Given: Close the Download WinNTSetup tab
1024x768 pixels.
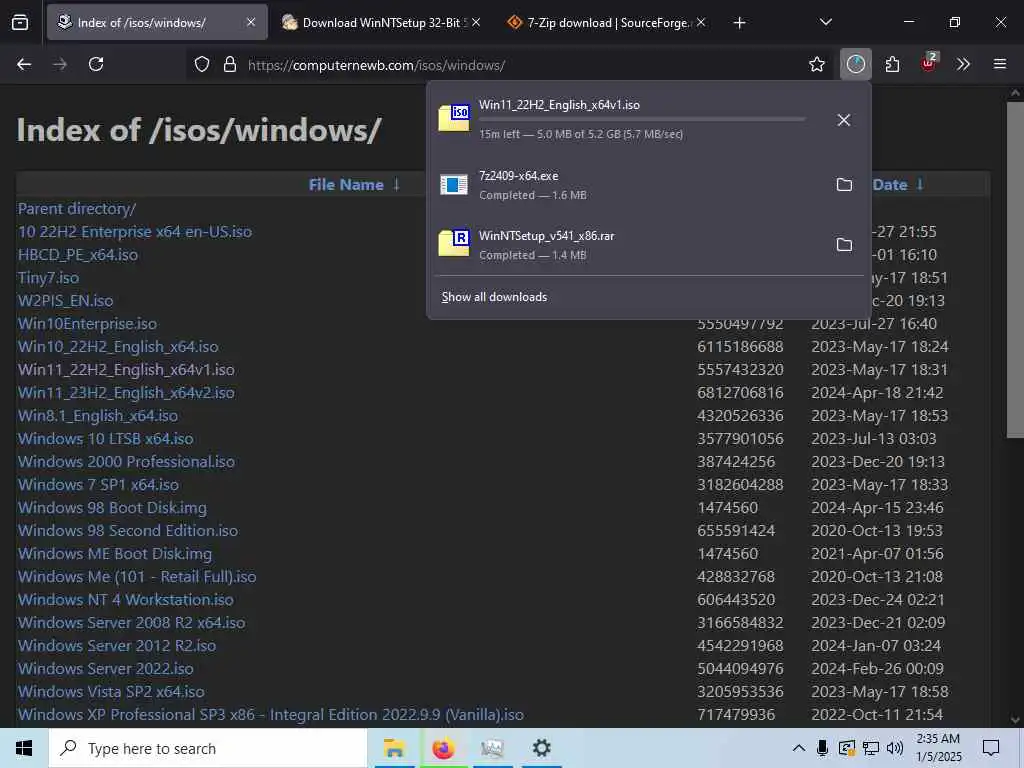Looking at the screenshot, I should pyautogui.click(x=476, y=22).
